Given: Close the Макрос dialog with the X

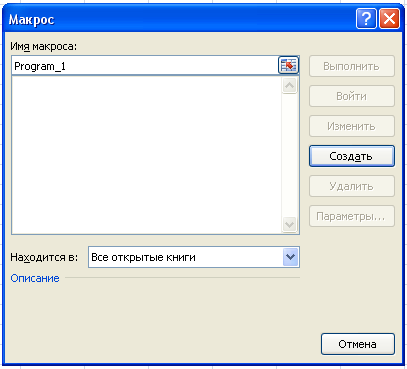Looking at the screenshot, I should coord(389,19).
